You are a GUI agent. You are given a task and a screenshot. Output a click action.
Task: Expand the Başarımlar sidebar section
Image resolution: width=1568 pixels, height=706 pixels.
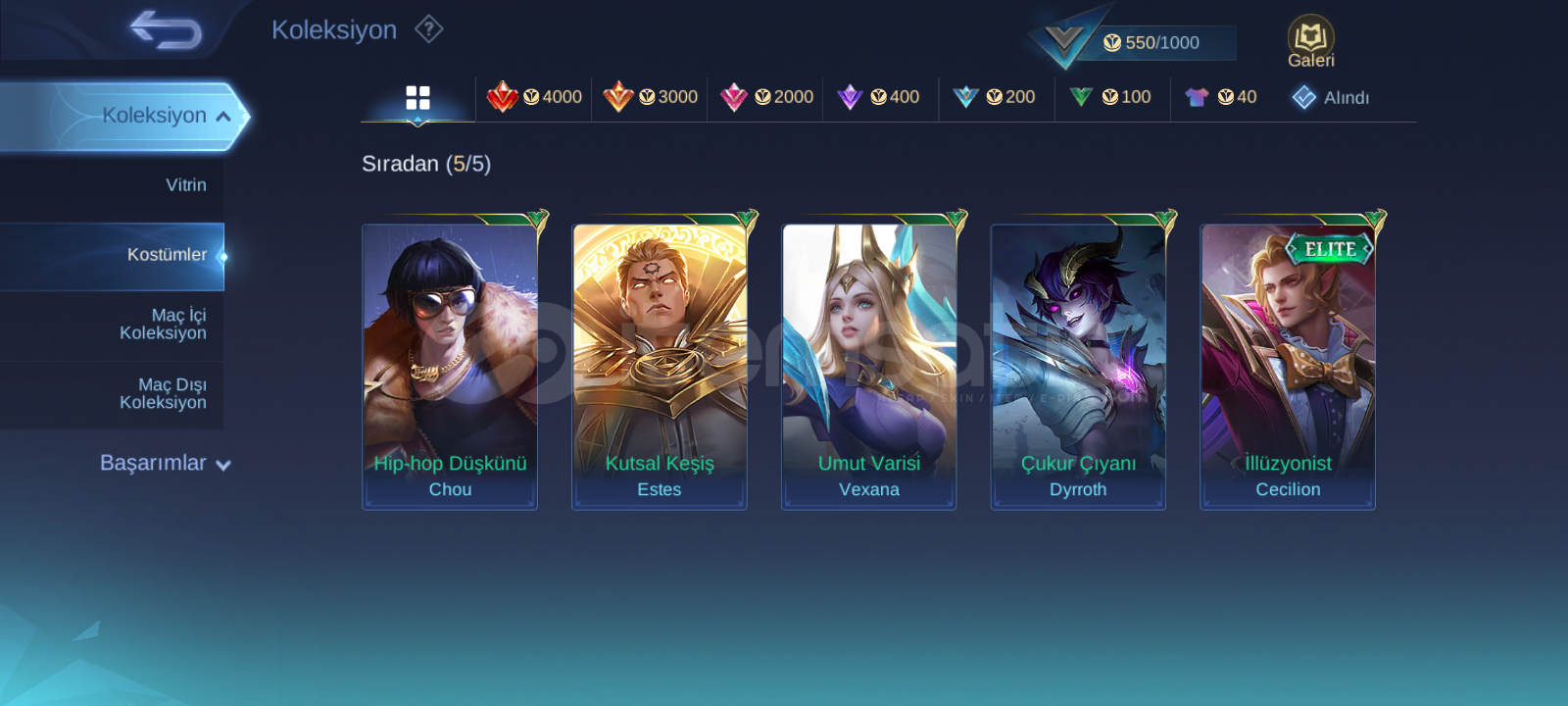coord(165,463)
